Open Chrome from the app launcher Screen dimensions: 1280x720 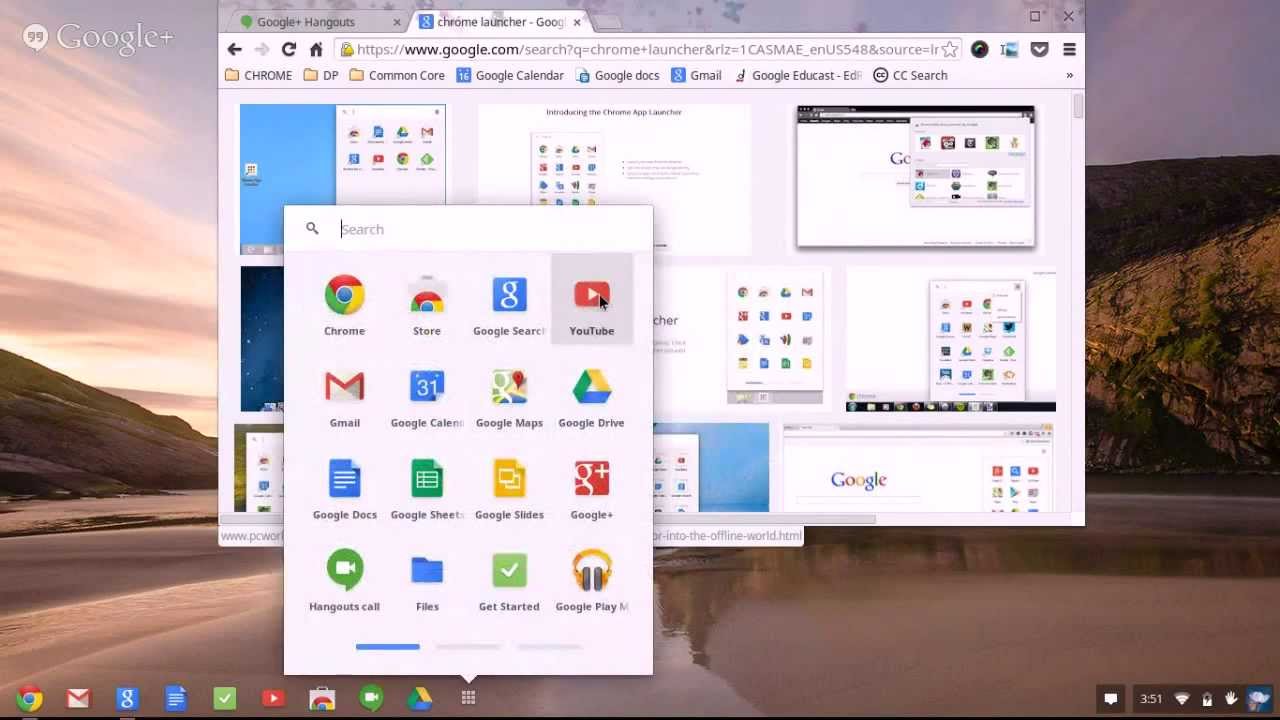[x=344, y=305]
